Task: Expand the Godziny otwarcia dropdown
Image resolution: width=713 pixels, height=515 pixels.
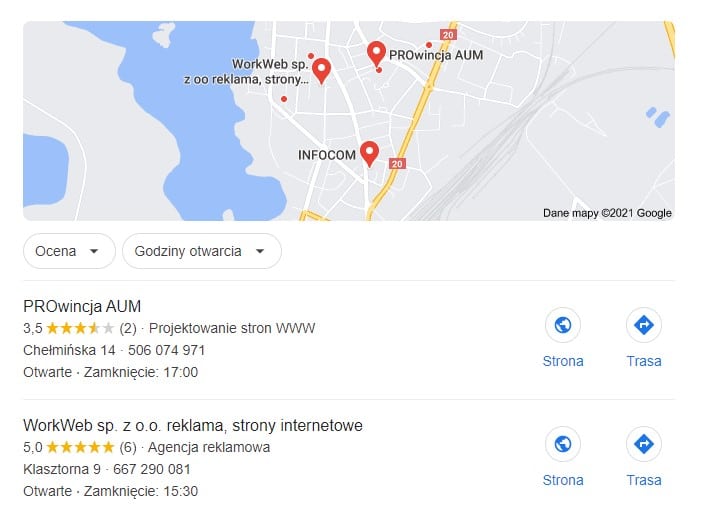Action: coord(201,251)
